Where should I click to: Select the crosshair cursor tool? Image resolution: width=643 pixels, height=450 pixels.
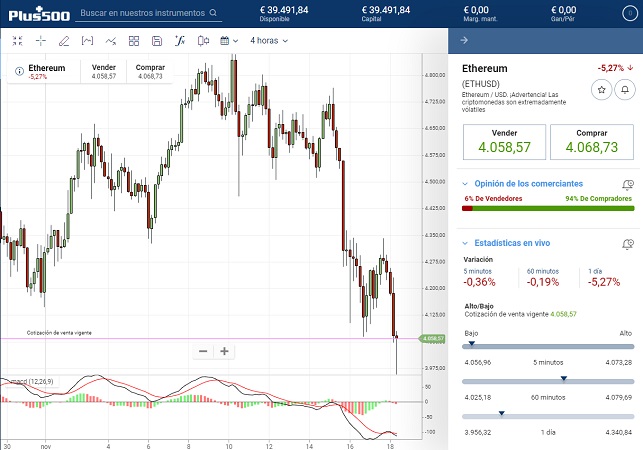(x=41, y=41)
